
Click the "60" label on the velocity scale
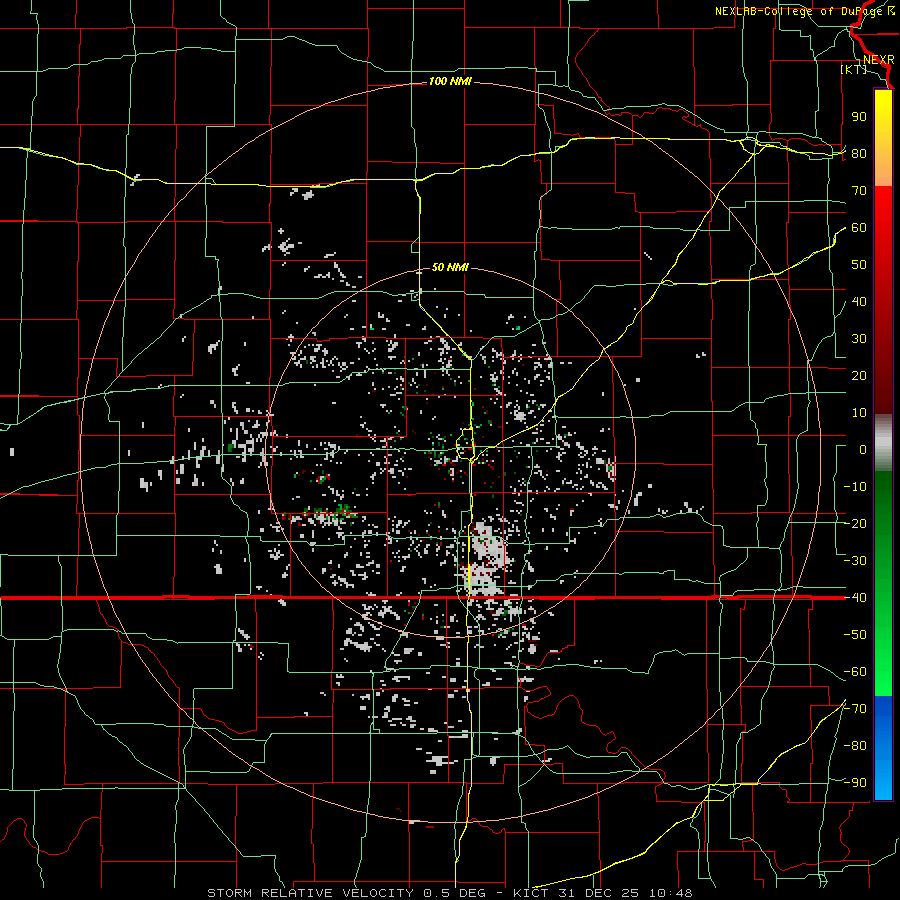859,228
